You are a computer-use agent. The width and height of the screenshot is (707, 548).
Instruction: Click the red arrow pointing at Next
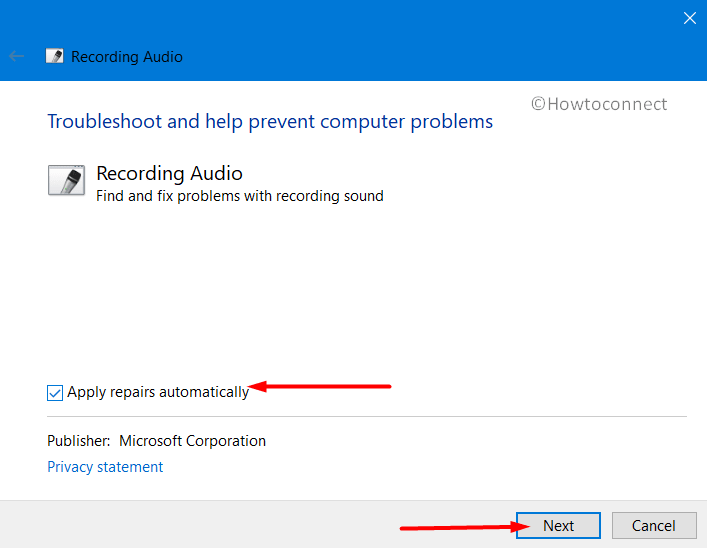[465, 527]
